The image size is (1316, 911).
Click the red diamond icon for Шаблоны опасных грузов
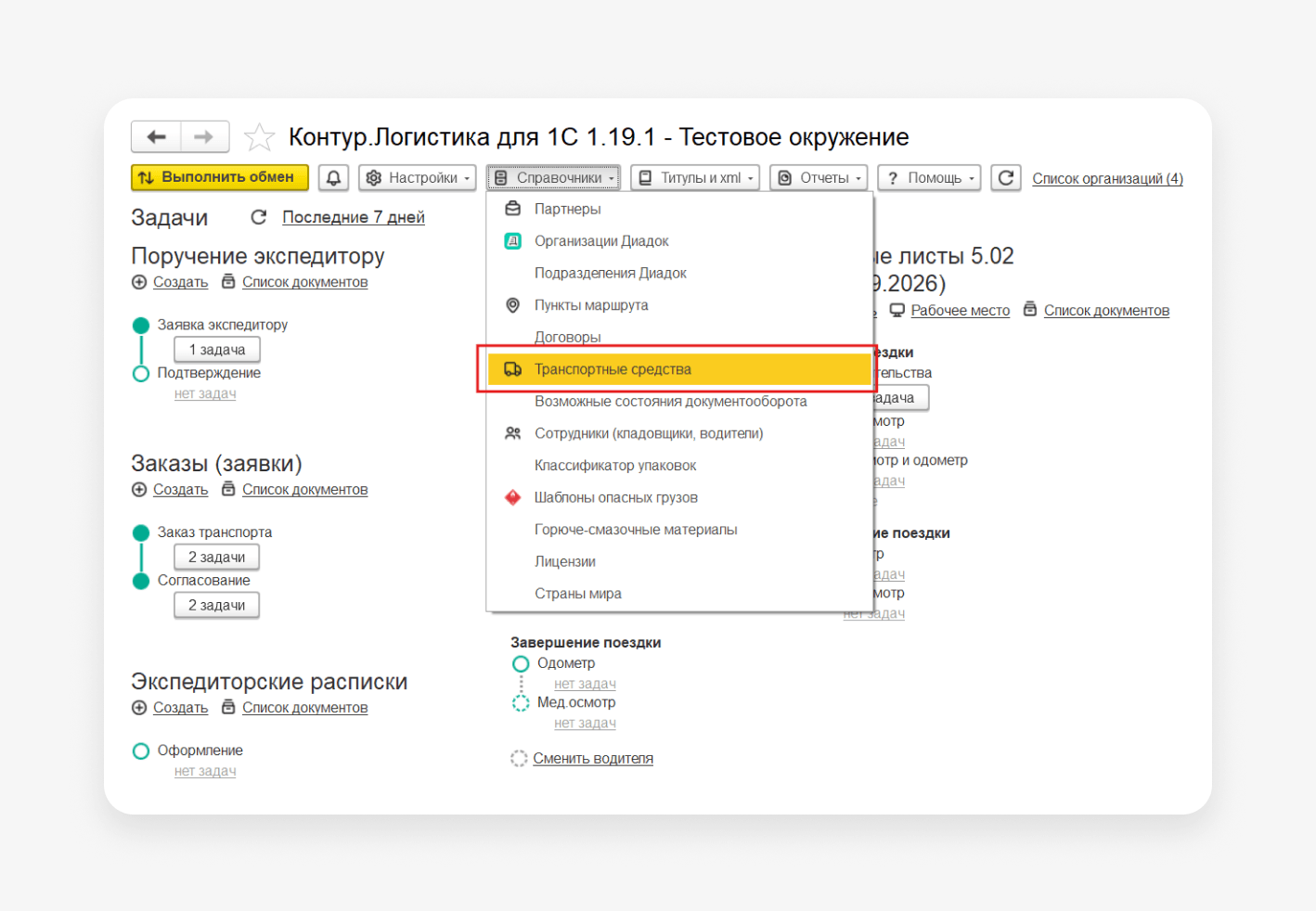pyautogui.click(x=512, y=497)
